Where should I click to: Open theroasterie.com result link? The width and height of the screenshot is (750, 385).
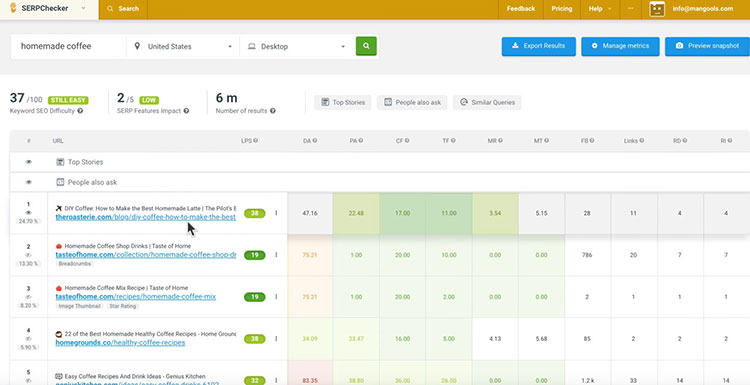point(146,217)
